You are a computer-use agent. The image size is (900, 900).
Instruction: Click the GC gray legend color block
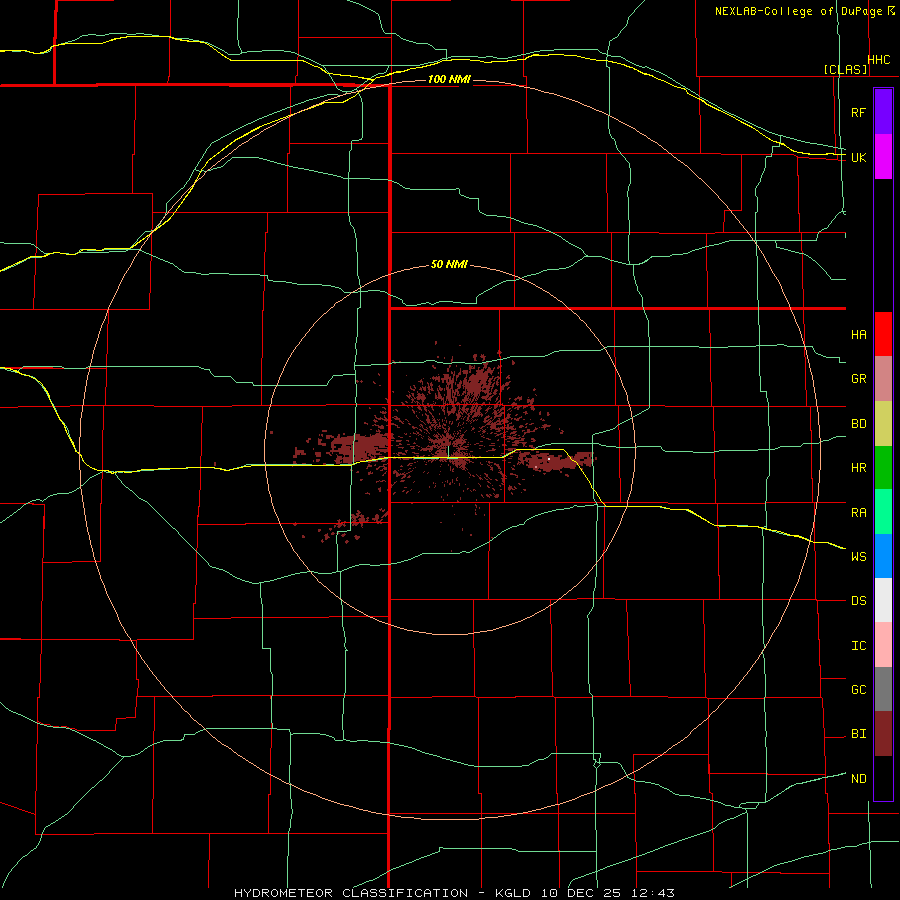883,689
